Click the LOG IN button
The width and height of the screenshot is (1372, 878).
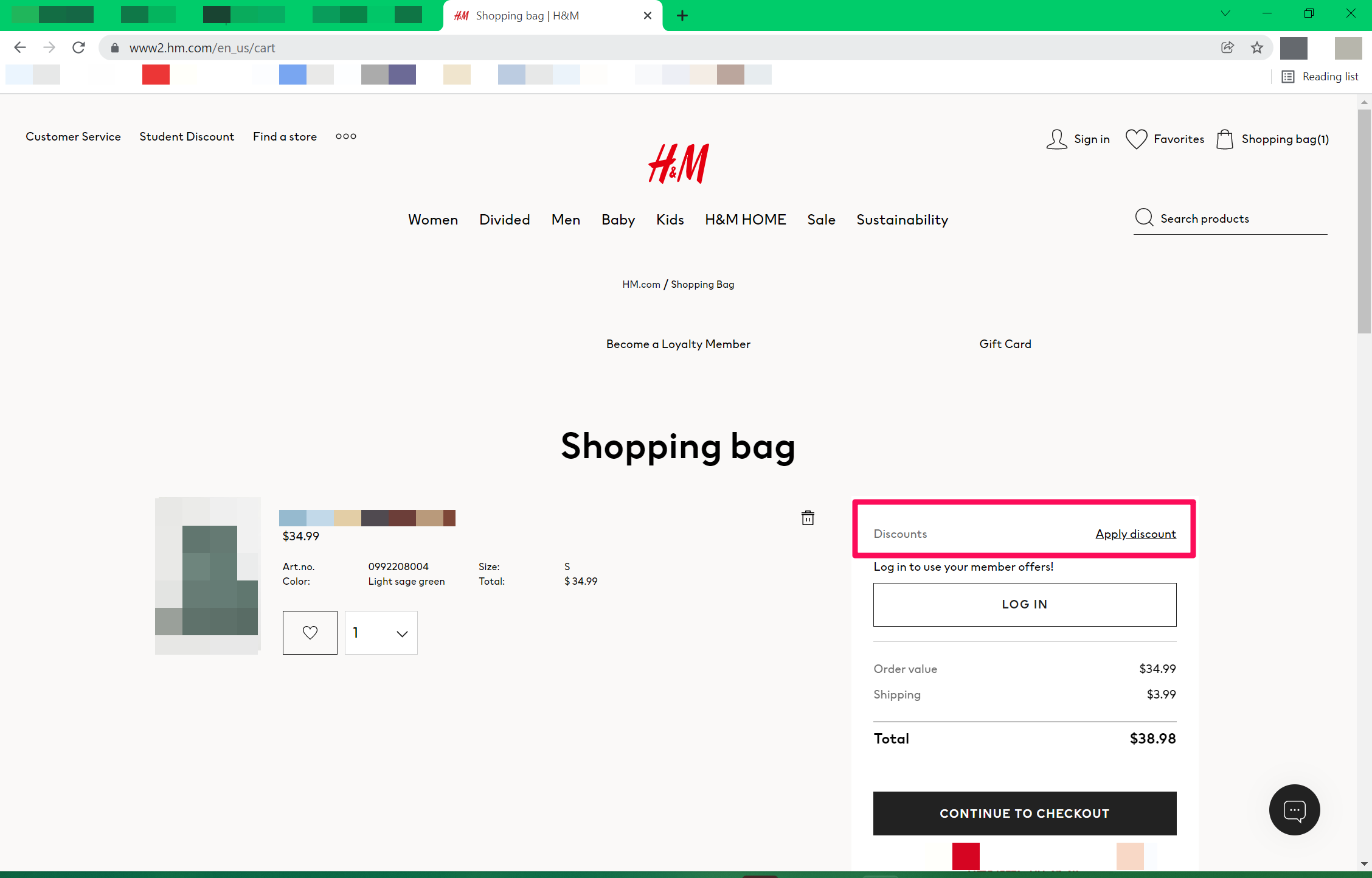pyautogui.click(x=1025, y=604)
